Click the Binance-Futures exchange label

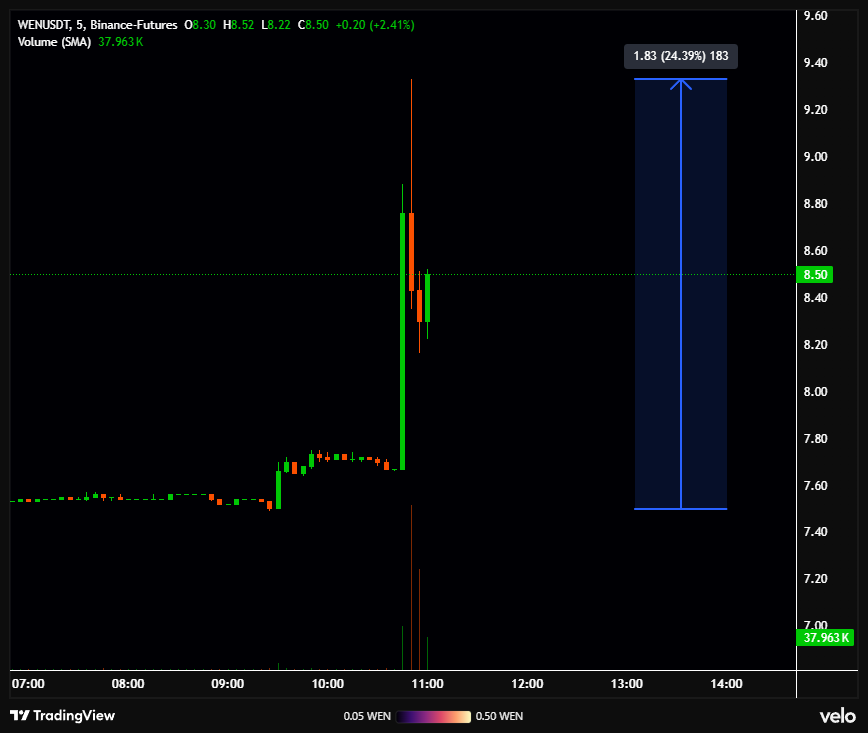click(x=134, y=25)
